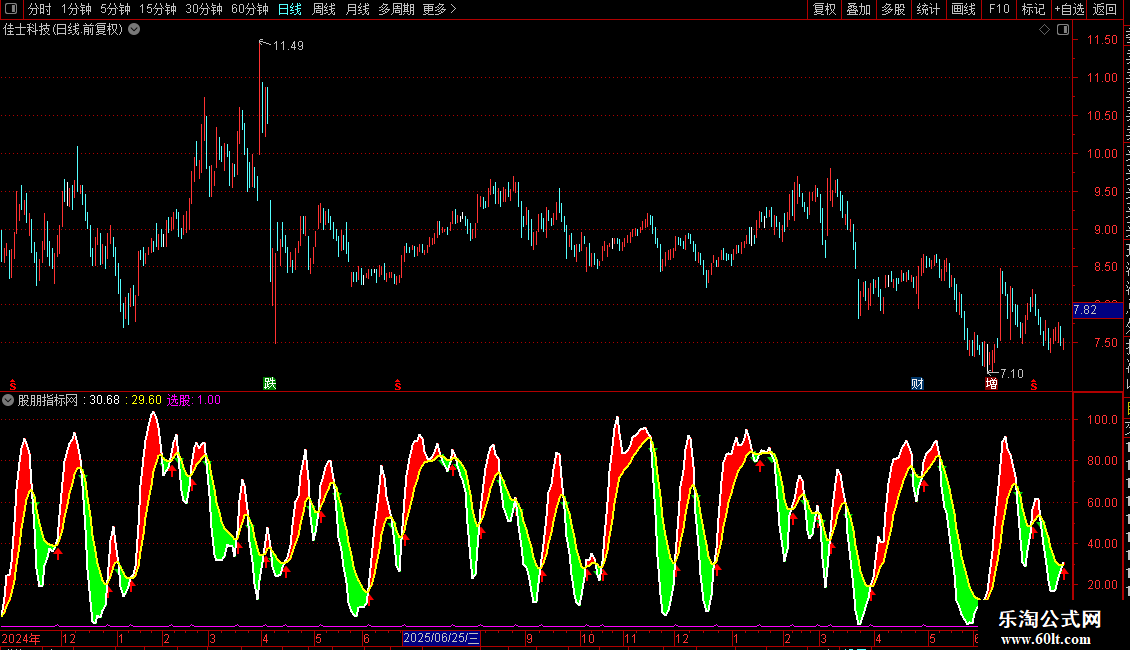Click the 叠加 overlay button
This screenshot has width=1130, height=650.
(859, 9)
